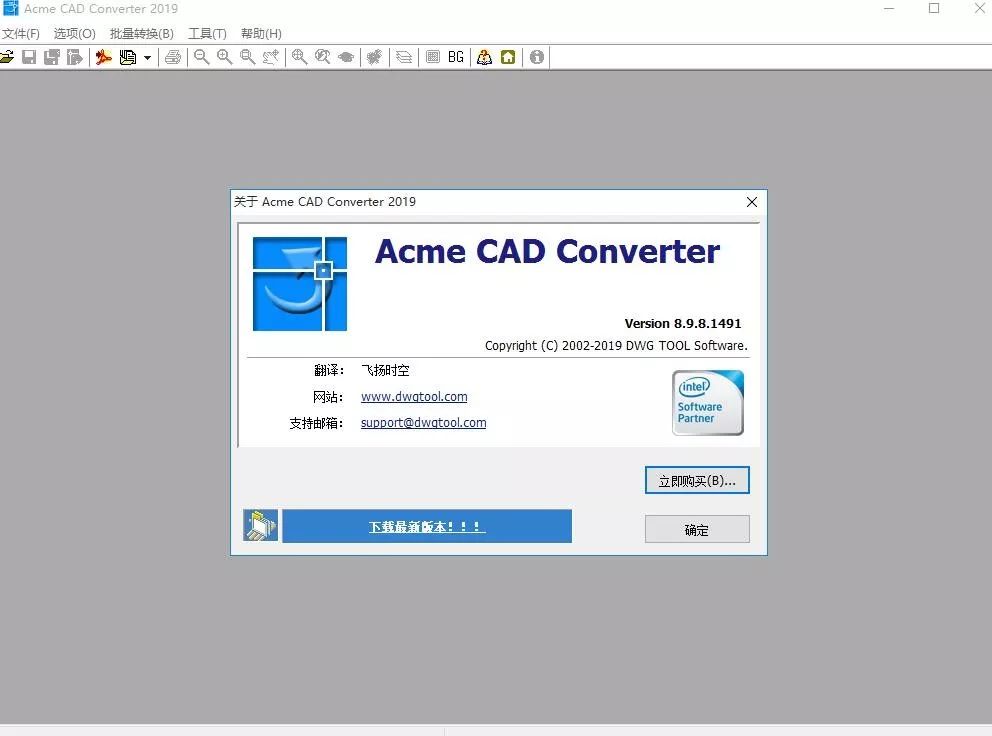Visit homepage via the green Home icon
Image resolution: width=992 pixels, height=736 pixels.
(x=508, y=57)
